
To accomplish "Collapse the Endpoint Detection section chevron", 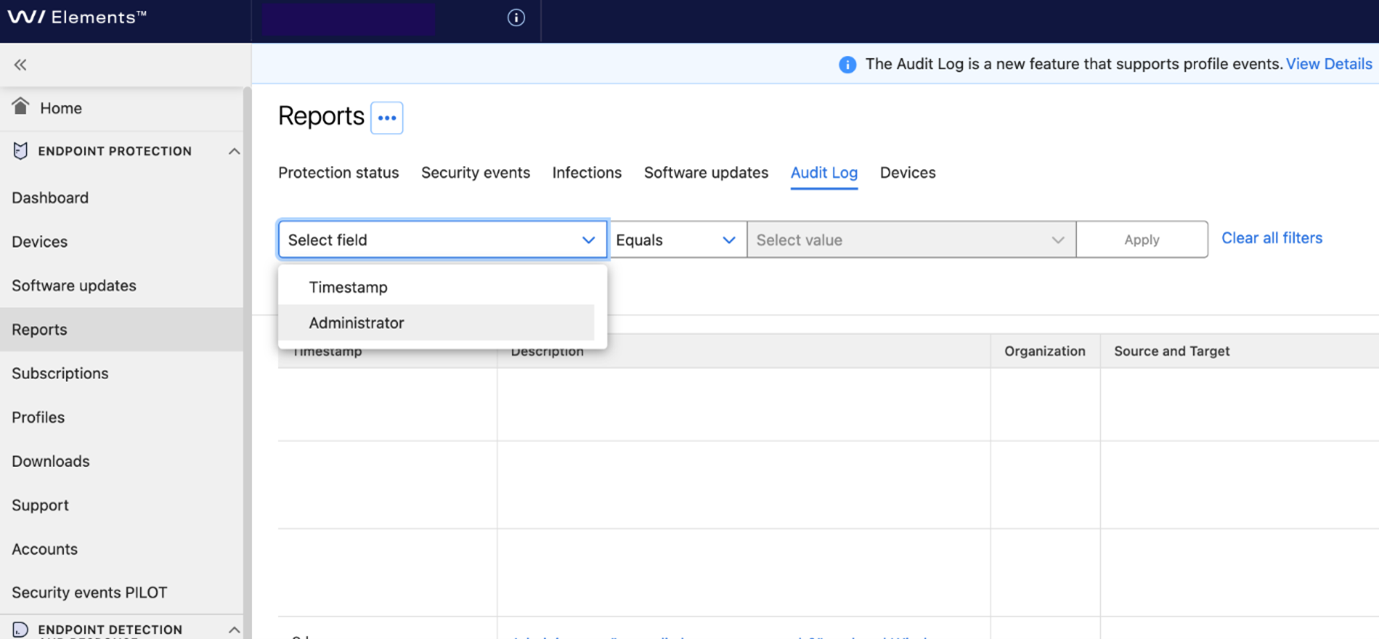I will click(x=234, y=630).
